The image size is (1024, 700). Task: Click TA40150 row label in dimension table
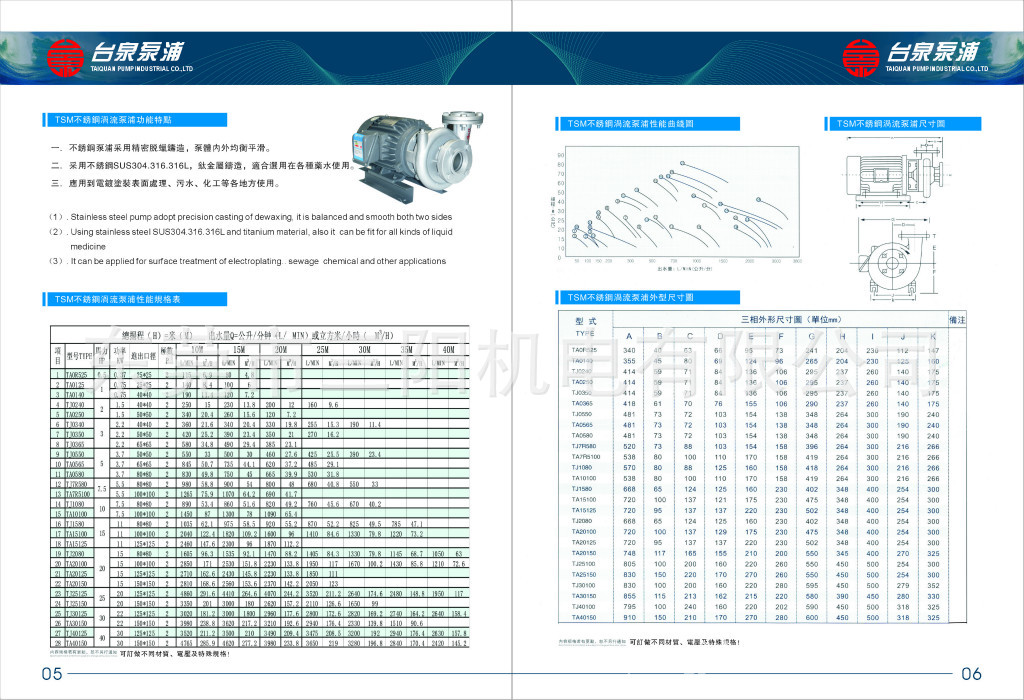[x=584, y=617]
